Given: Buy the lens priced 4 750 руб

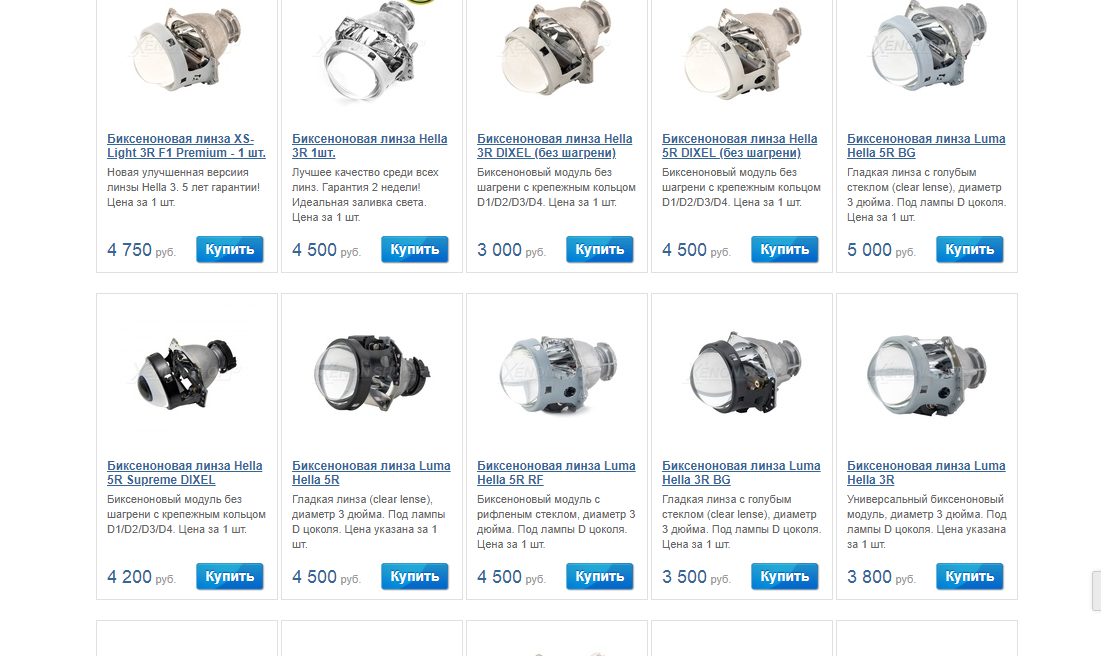Looking at the screenshot, I should coord(230,249).
